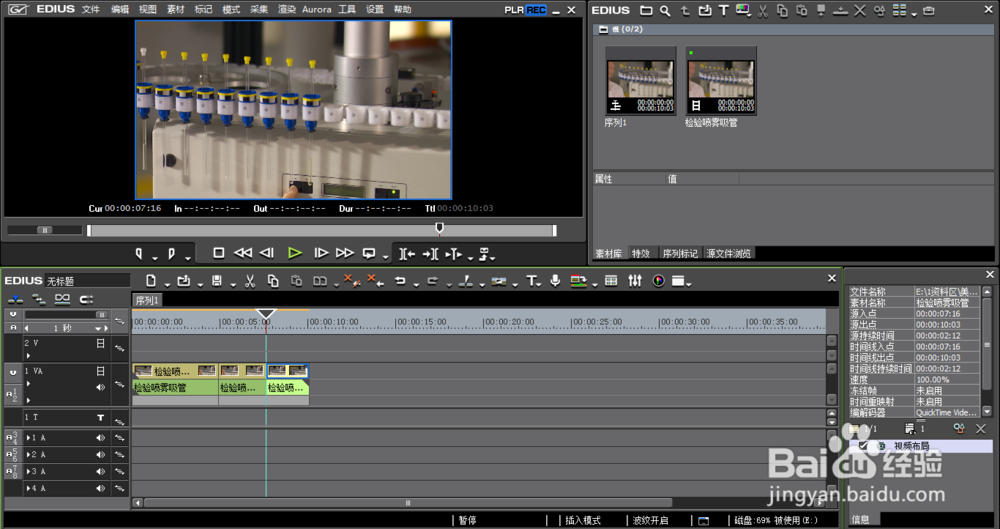Mute audio on track 1 A

click(100, 438)
